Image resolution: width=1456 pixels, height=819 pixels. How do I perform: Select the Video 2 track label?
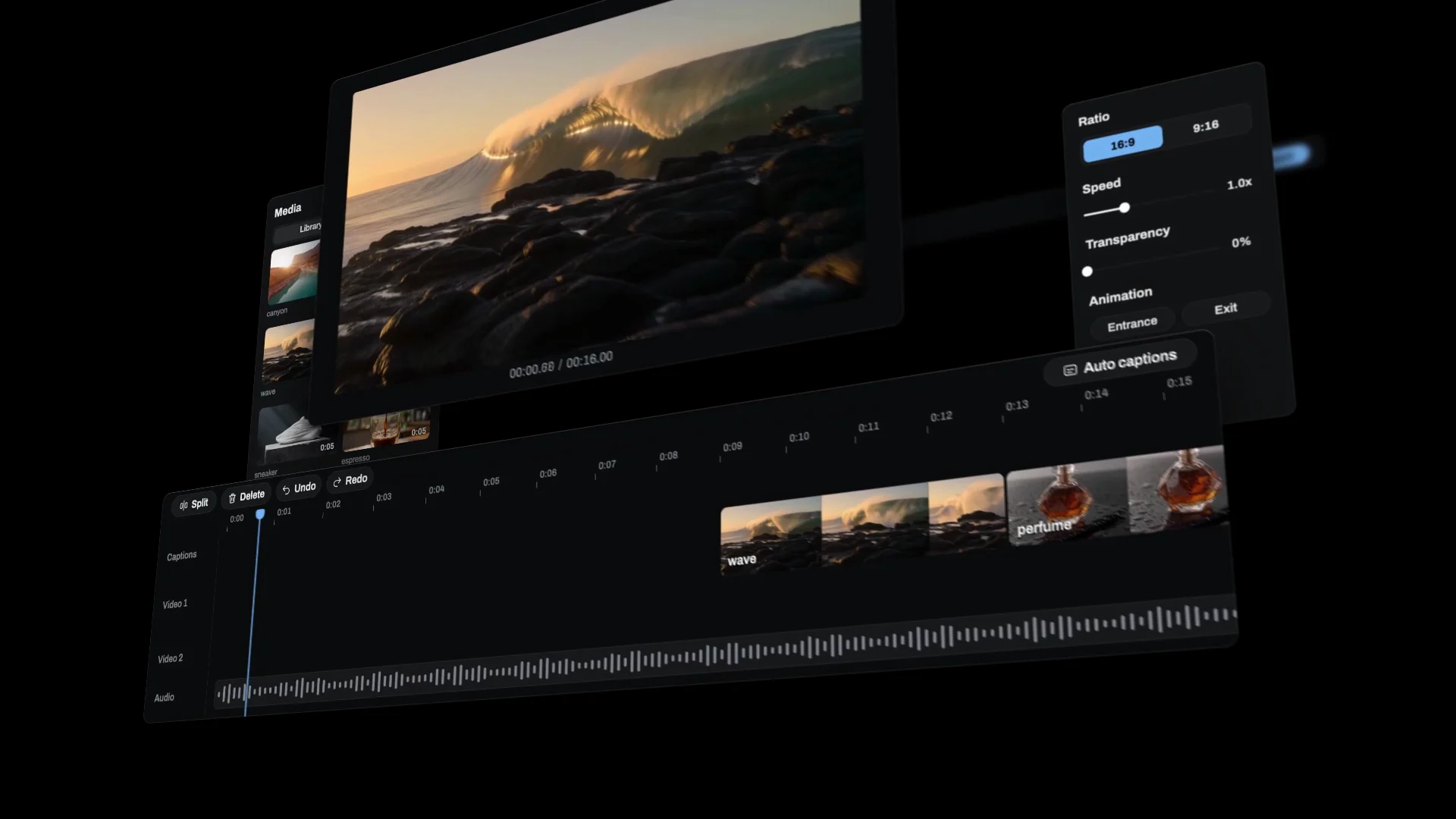[x=171, y=658]
